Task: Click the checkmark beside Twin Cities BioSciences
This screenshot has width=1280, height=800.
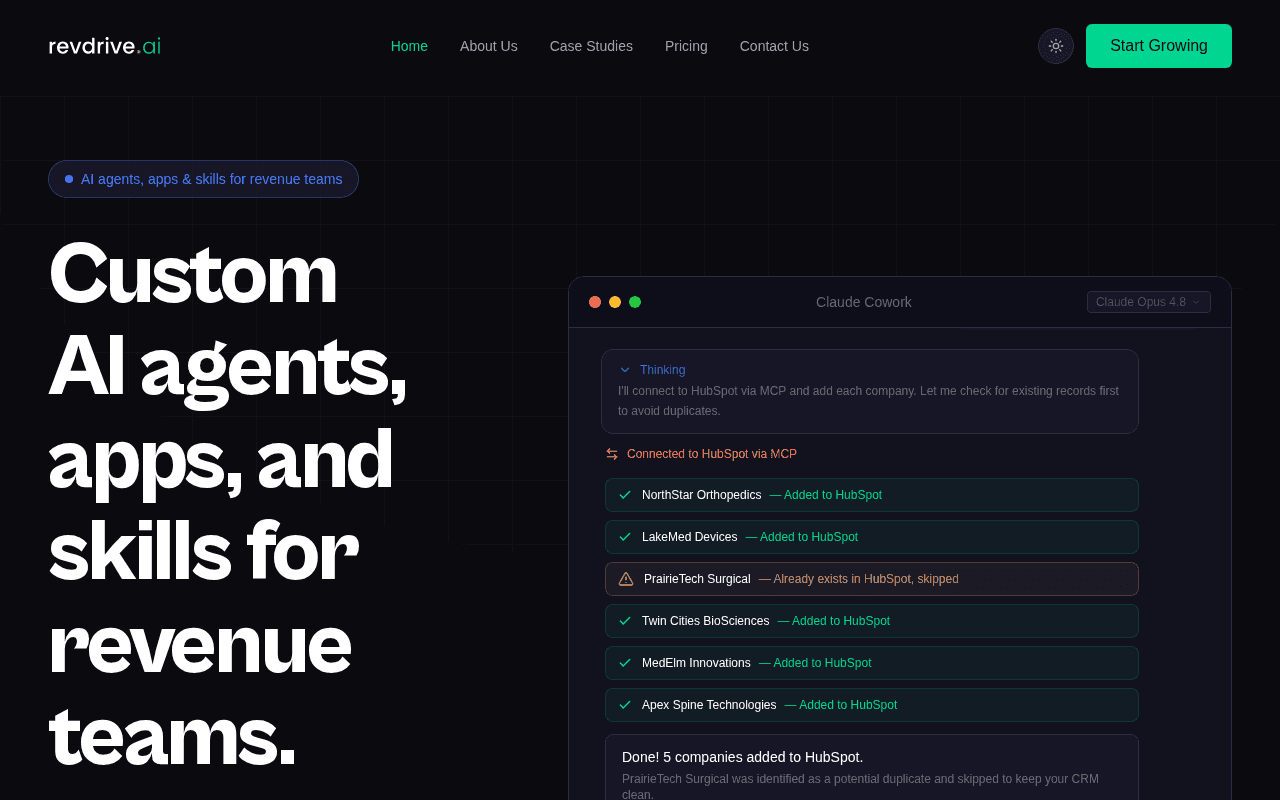Action: tap(625, 621)
